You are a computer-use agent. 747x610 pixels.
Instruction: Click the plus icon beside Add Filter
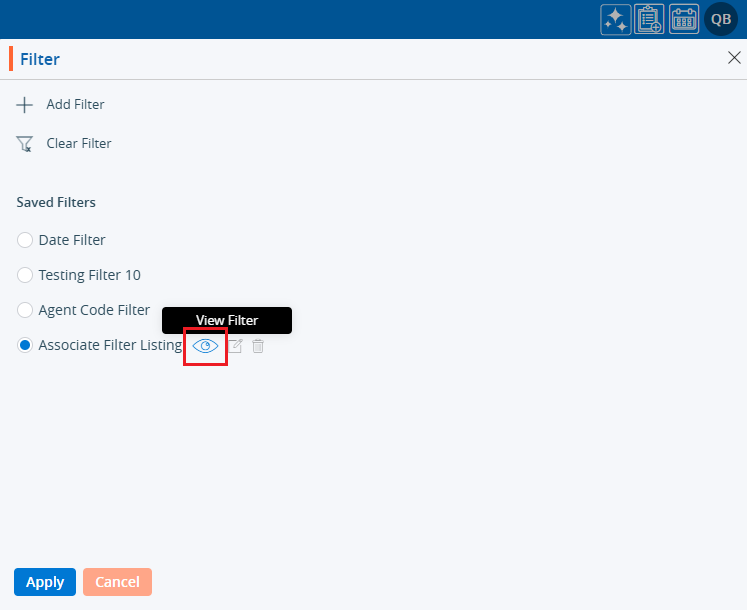pos(25,105)
